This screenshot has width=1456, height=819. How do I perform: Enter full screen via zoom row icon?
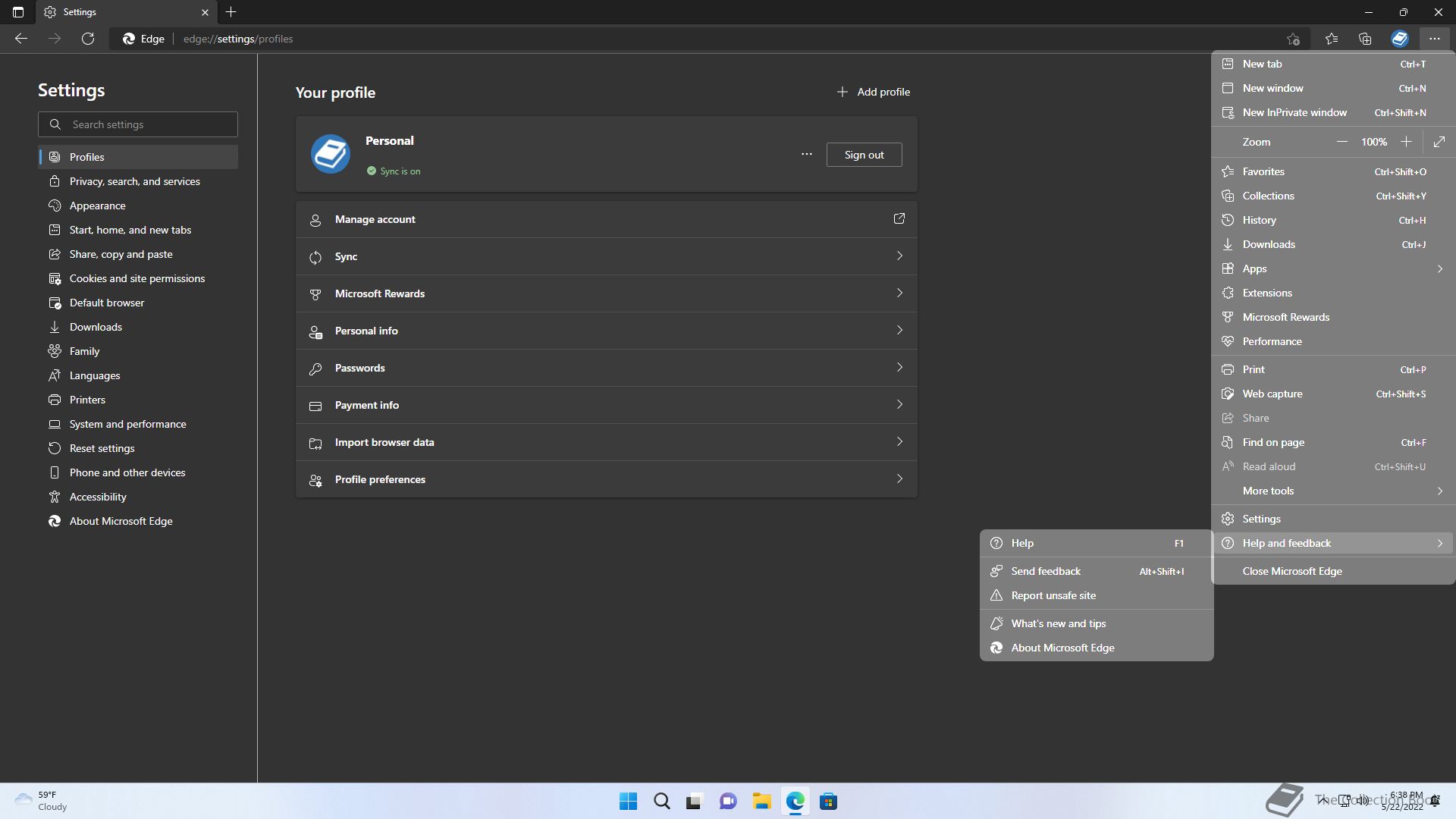pyautogui.click(x=1439, y=142)
